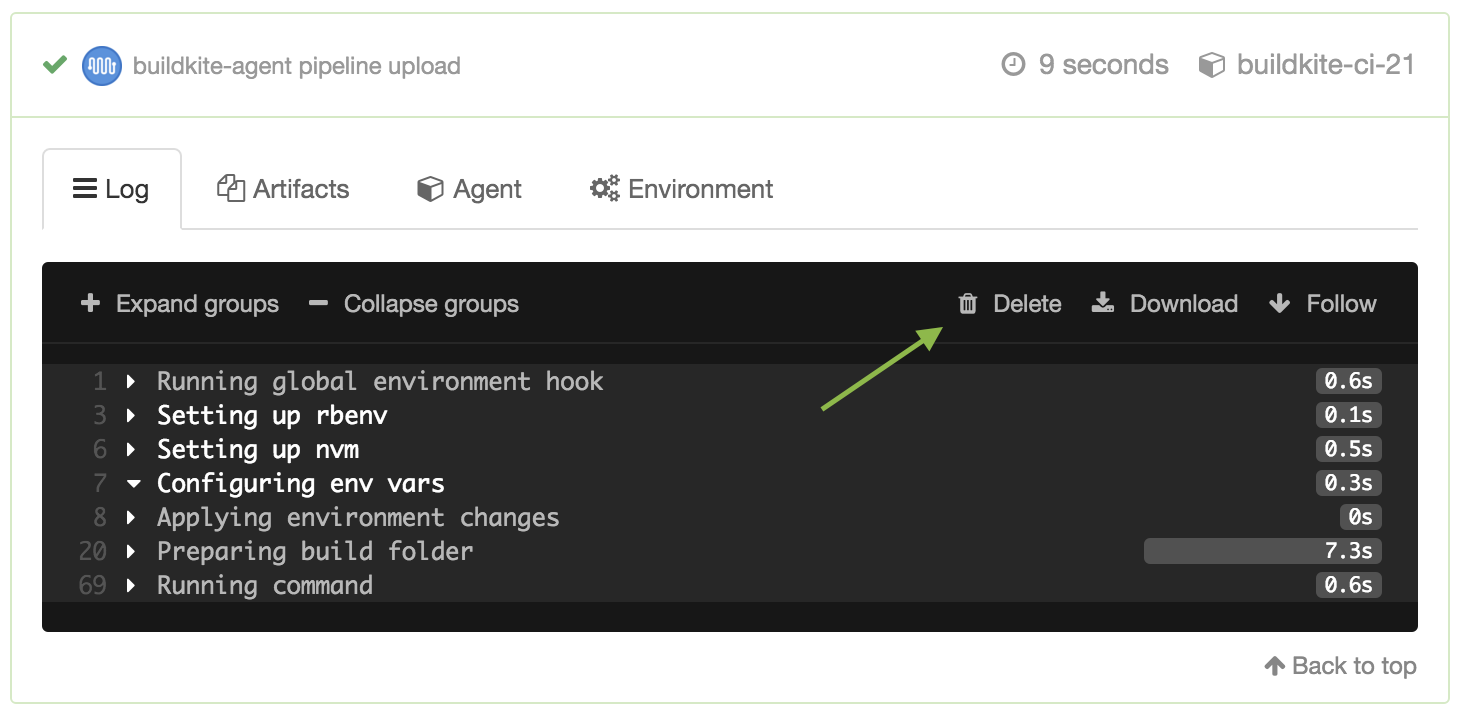1460x713 pixels.
Task: Click the package icon beside buildkite-ci-21
Action: point(1211,64)
